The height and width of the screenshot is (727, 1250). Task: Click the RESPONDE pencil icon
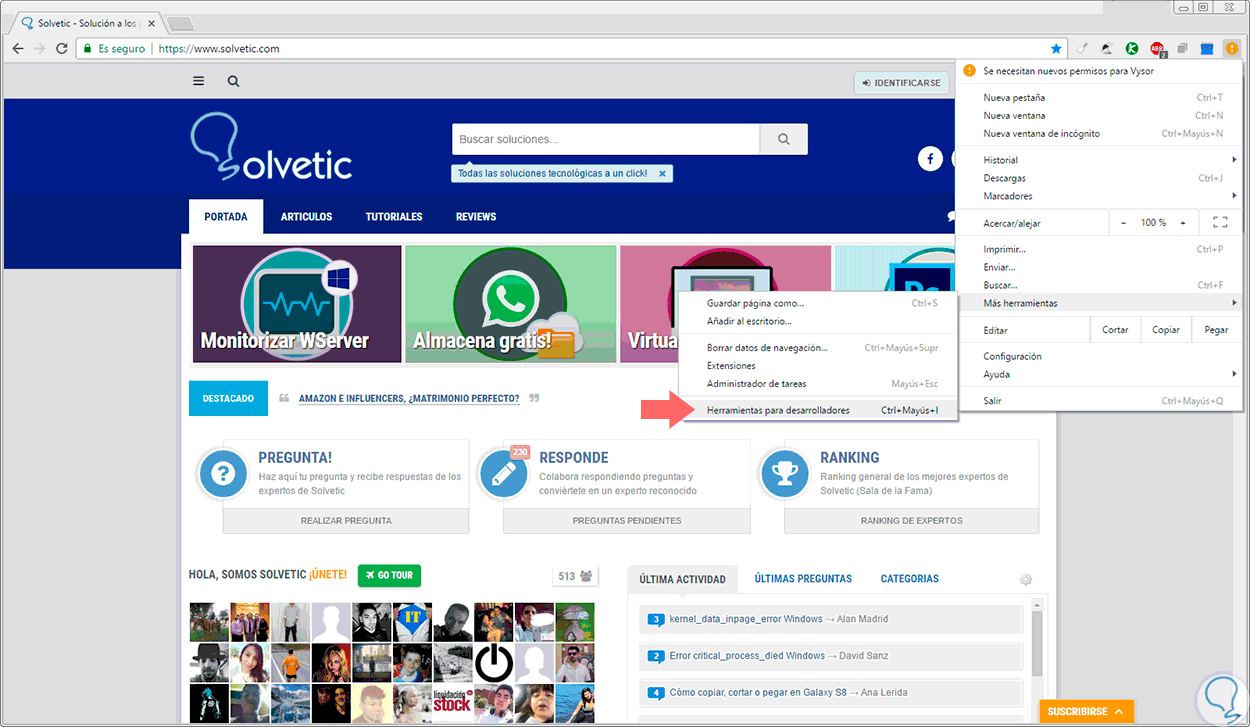click(x=503, y=475)
